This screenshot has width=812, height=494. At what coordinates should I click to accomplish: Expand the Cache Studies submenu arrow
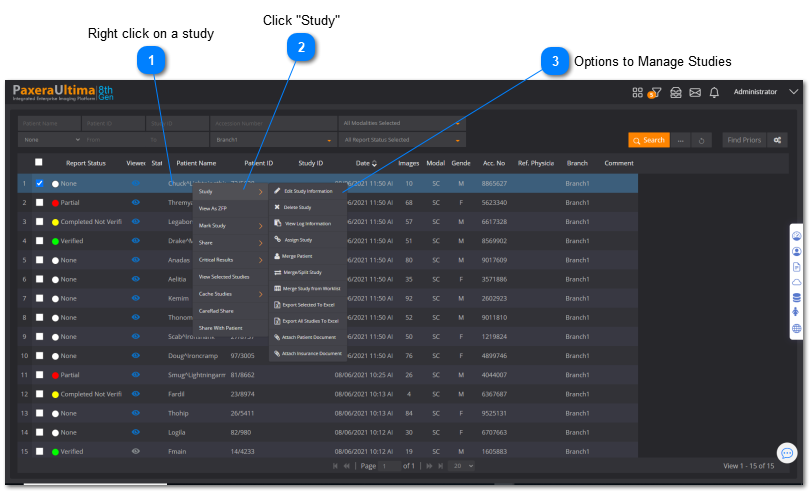[x=260, y=294]
